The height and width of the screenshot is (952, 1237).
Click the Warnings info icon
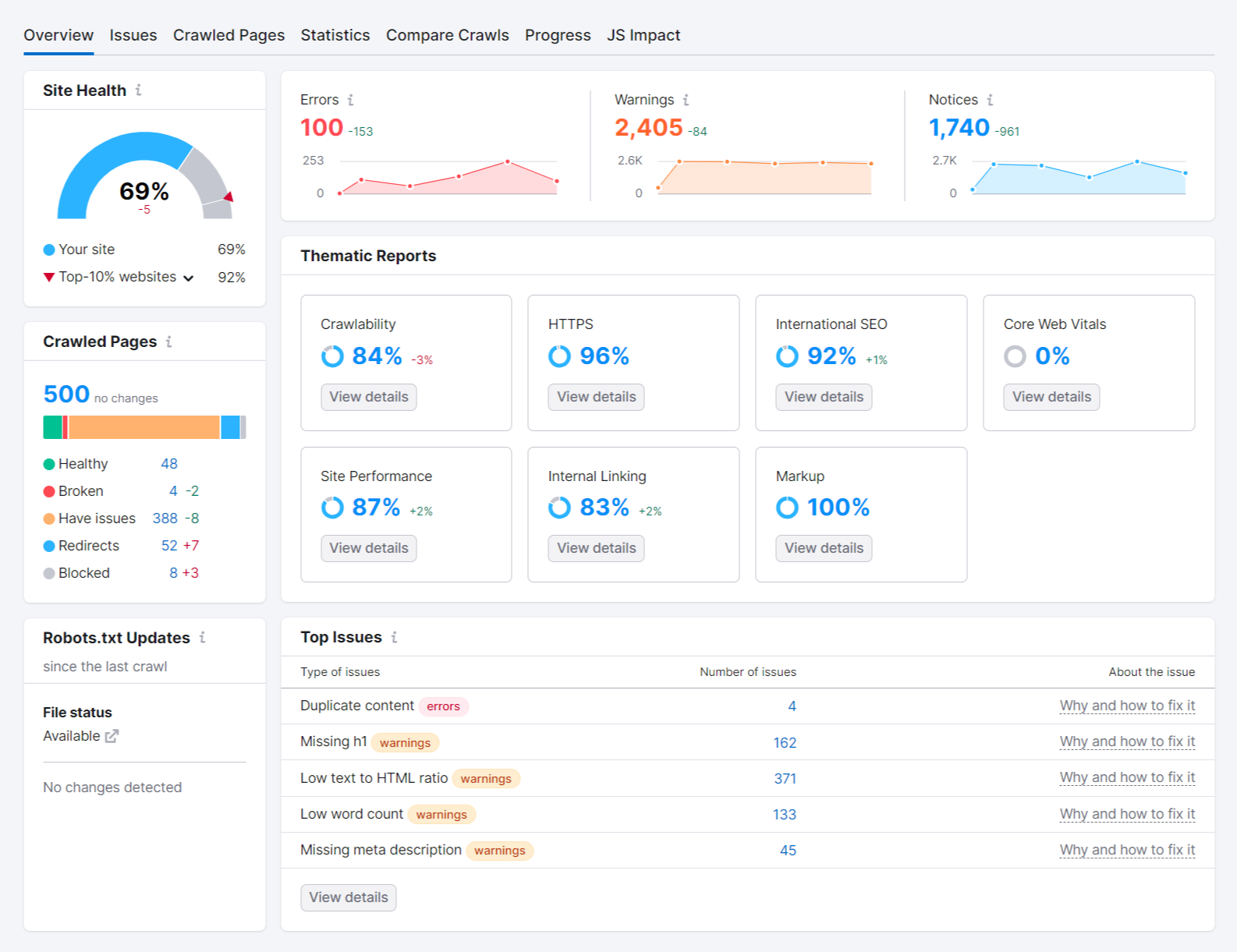(686, 100)
